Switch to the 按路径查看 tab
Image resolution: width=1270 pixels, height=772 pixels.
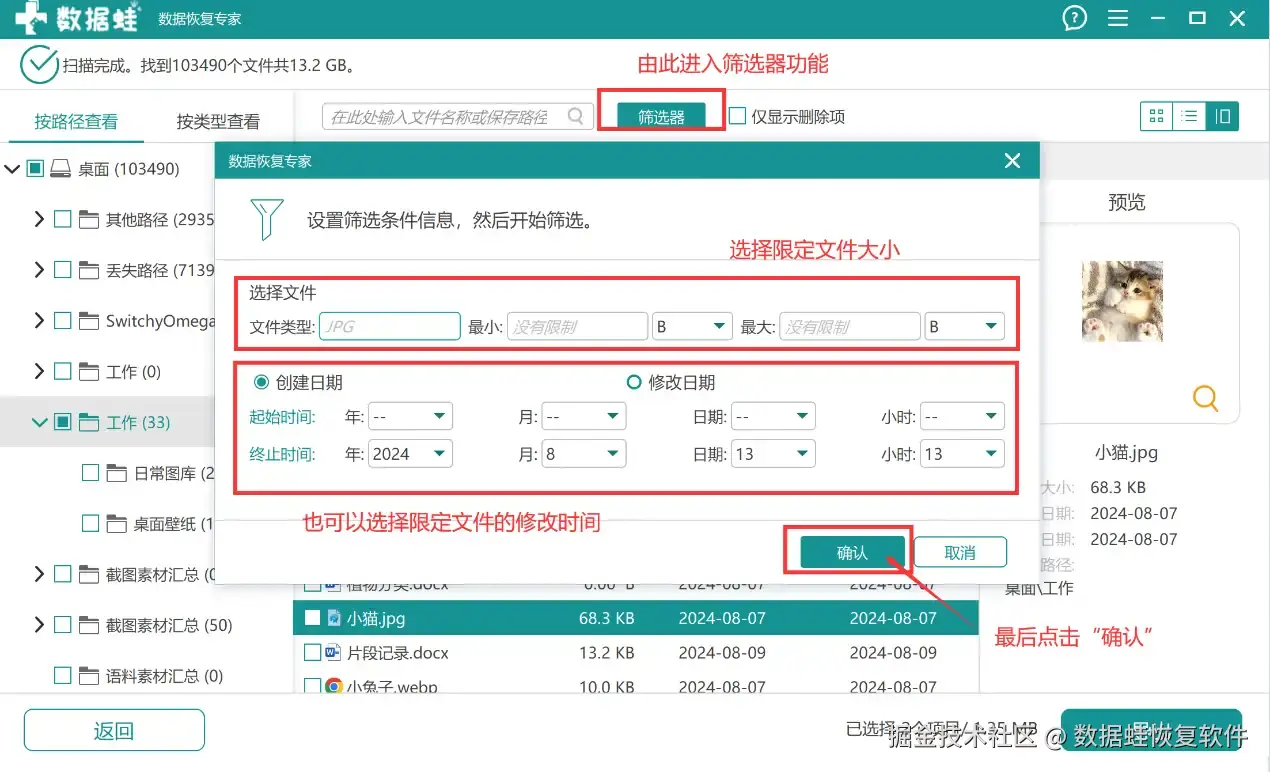tap(76, 122)
